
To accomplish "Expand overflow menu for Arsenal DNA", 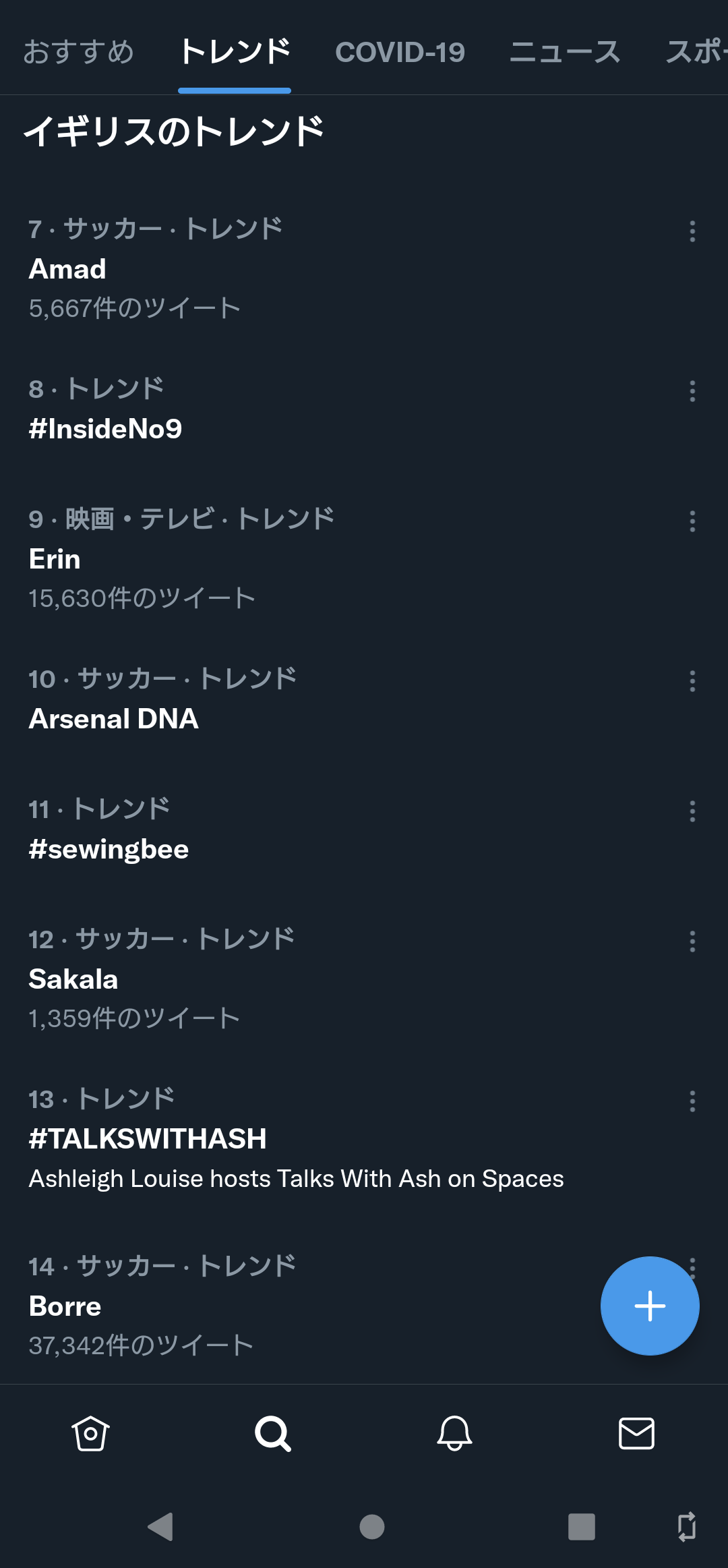I will 692,681.
